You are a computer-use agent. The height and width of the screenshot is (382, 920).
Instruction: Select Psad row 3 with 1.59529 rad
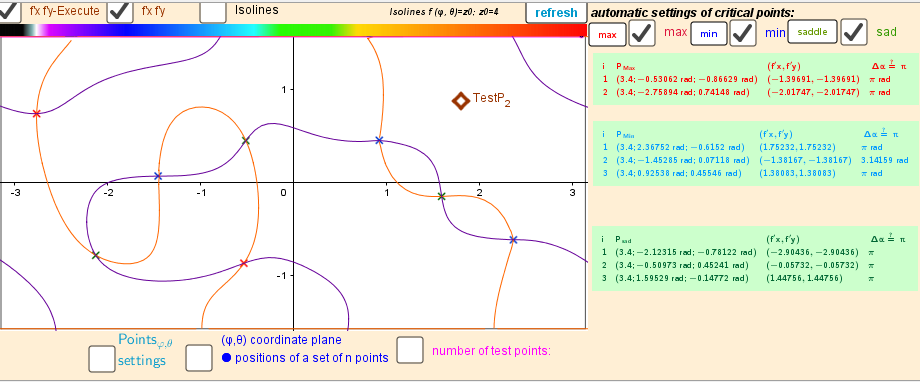pos(739,278)
